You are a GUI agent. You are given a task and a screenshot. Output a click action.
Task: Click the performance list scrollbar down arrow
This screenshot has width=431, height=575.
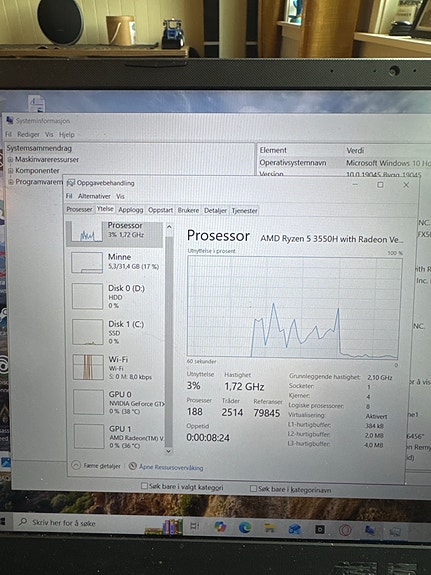[168, 451]
